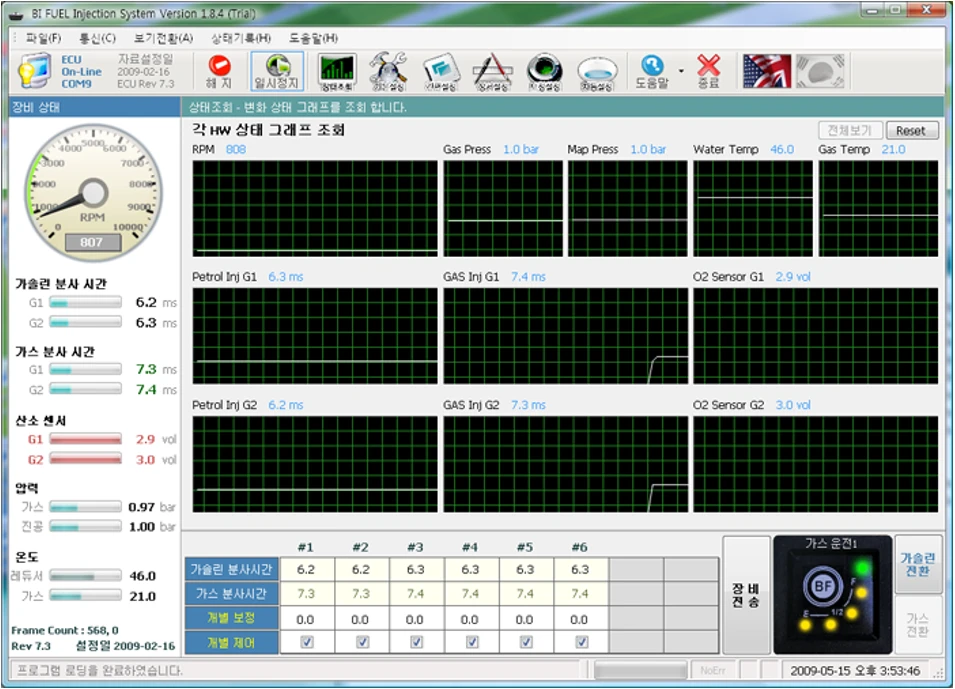
Task: Click the 일시정지 pause button
Action: click(x=278, y=71)
